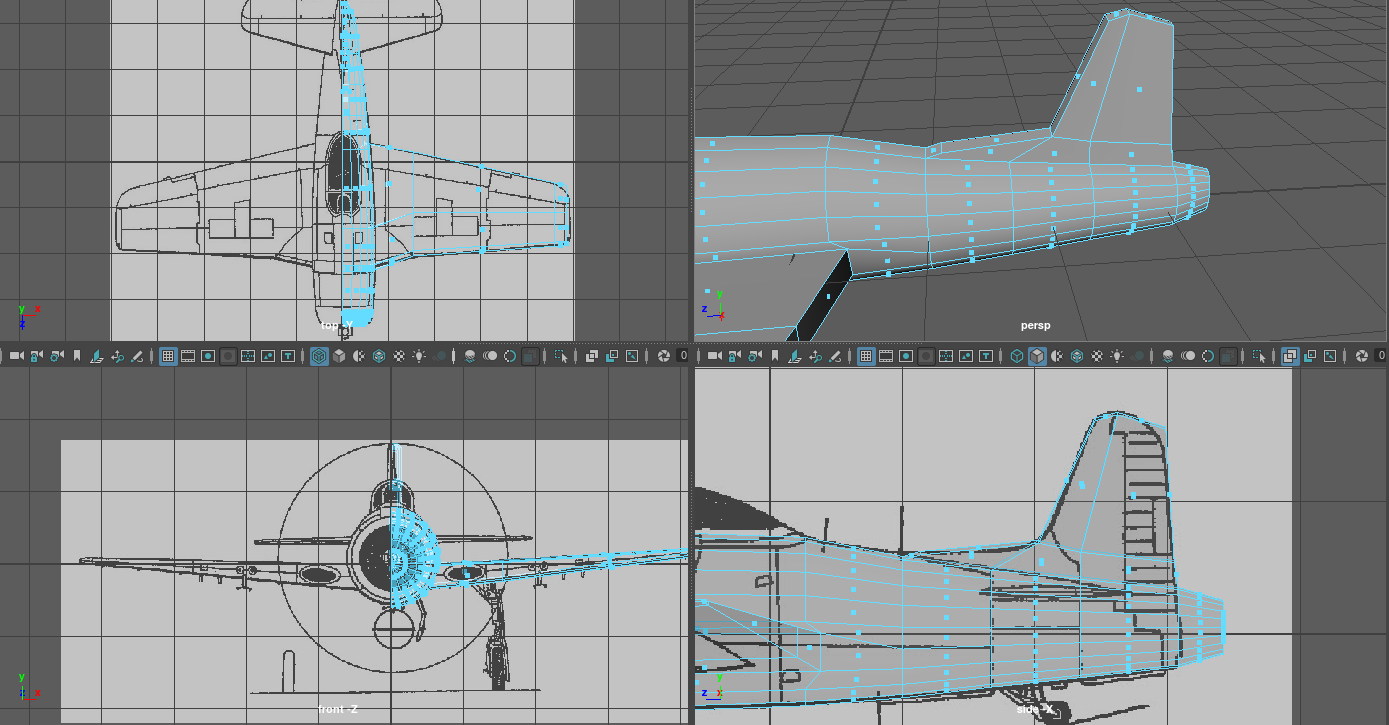Toggle X-Ray mode in side view toolbar

tap(1290, 356)
